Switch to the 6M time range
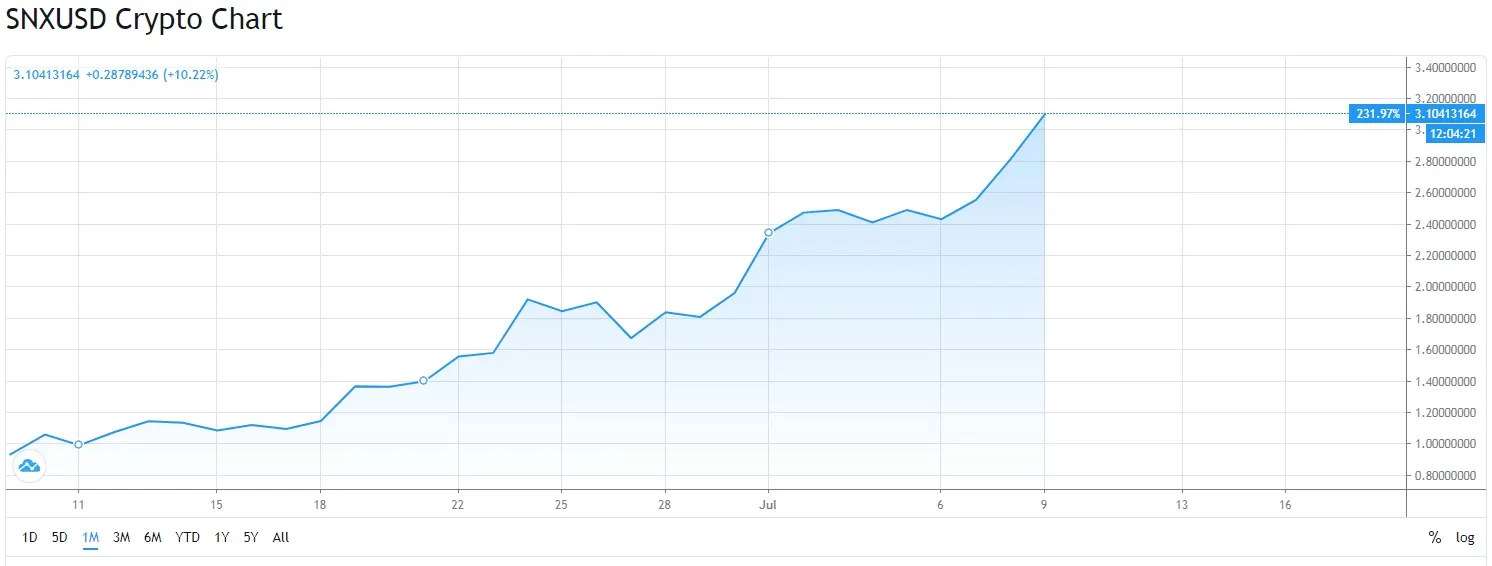 [x=153, y=538]
